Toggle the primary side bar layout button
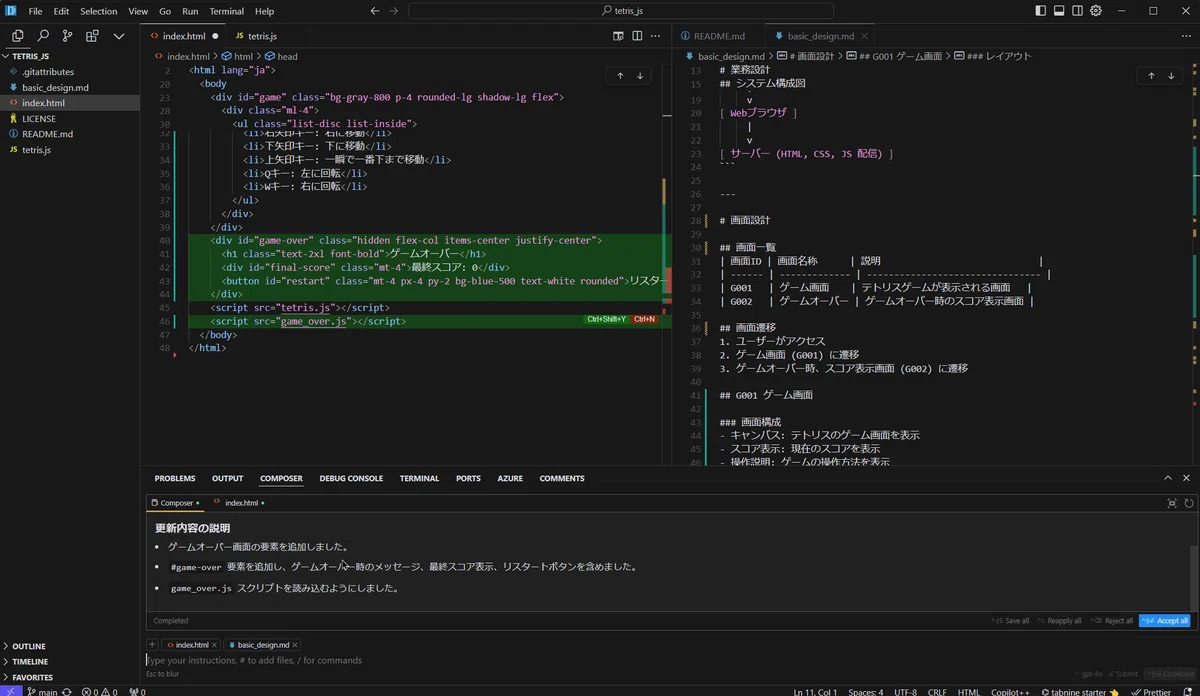Viewport: 1200px width, 696px height. pyautogui.click(x=1042, y=11)
